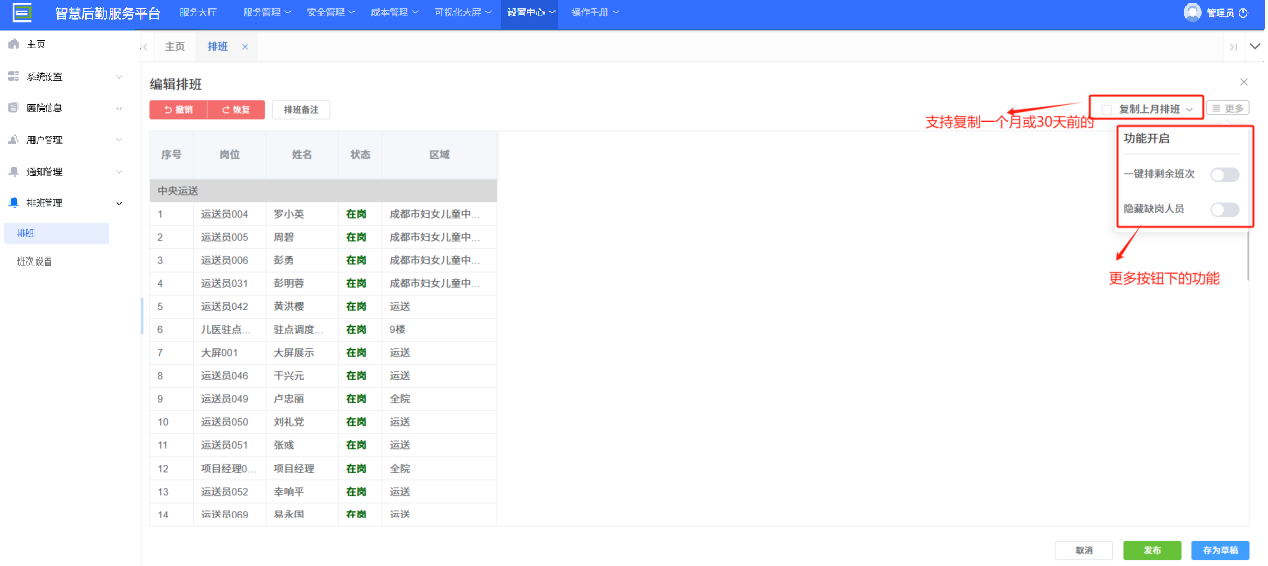
Task: Select 班次设置 submenu item in sidebar
Action: click(x=35, y=262)
